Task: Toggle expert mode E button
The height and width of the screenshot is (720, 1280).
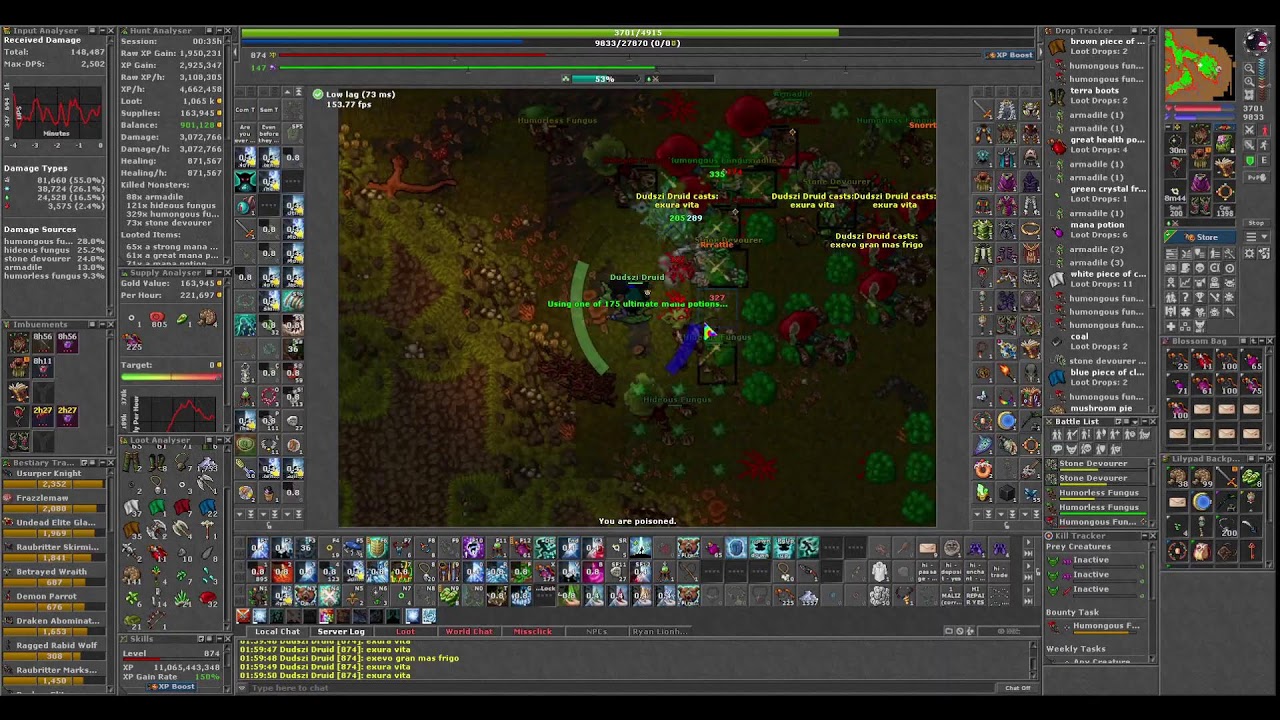Action: (x=1263, y=160)
